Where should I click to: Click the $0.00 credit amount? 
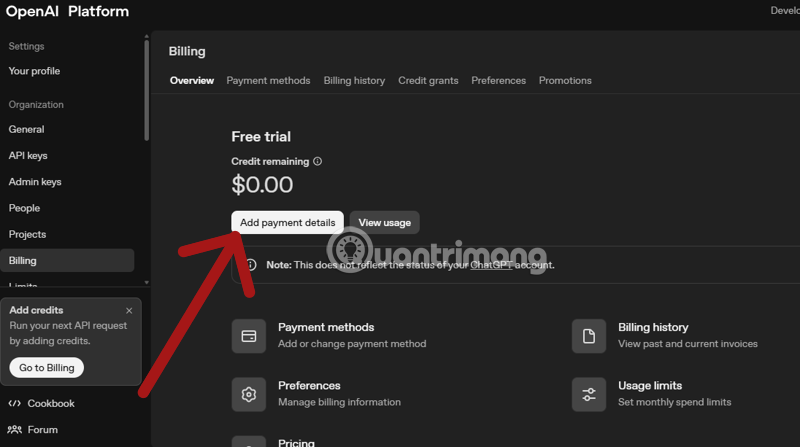coord(262,185)
